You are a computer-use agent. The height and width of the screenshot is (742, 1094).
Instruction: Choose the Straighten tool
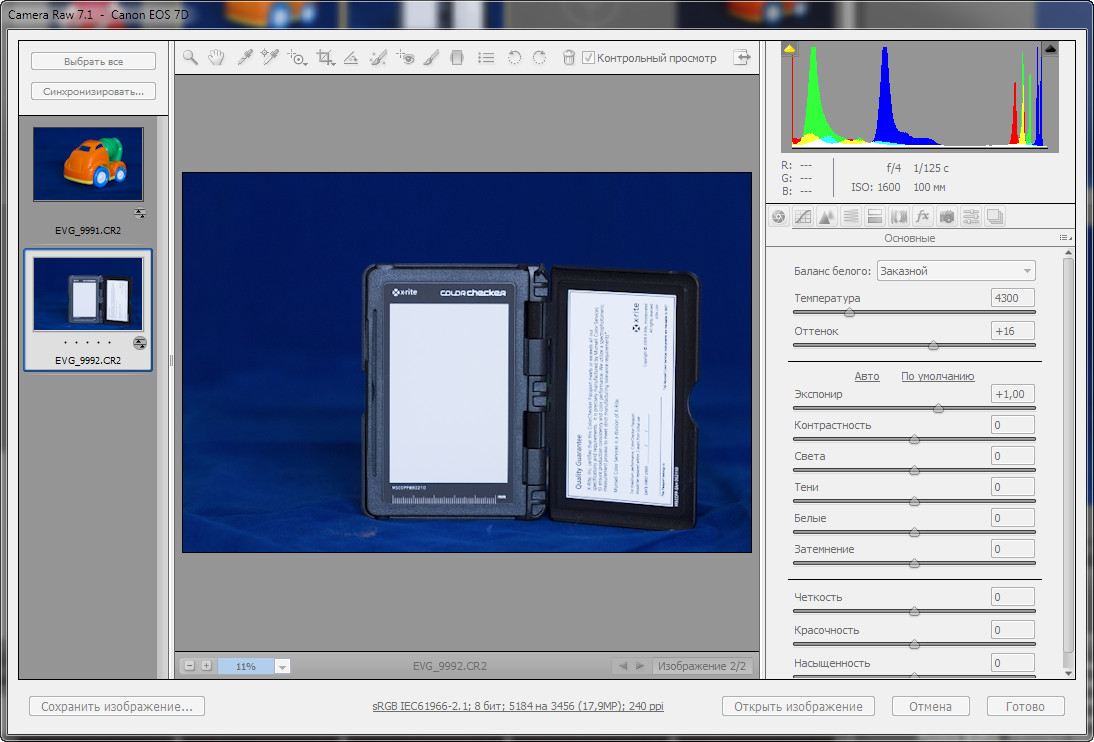pyautogui.click(x=351, y=58)
